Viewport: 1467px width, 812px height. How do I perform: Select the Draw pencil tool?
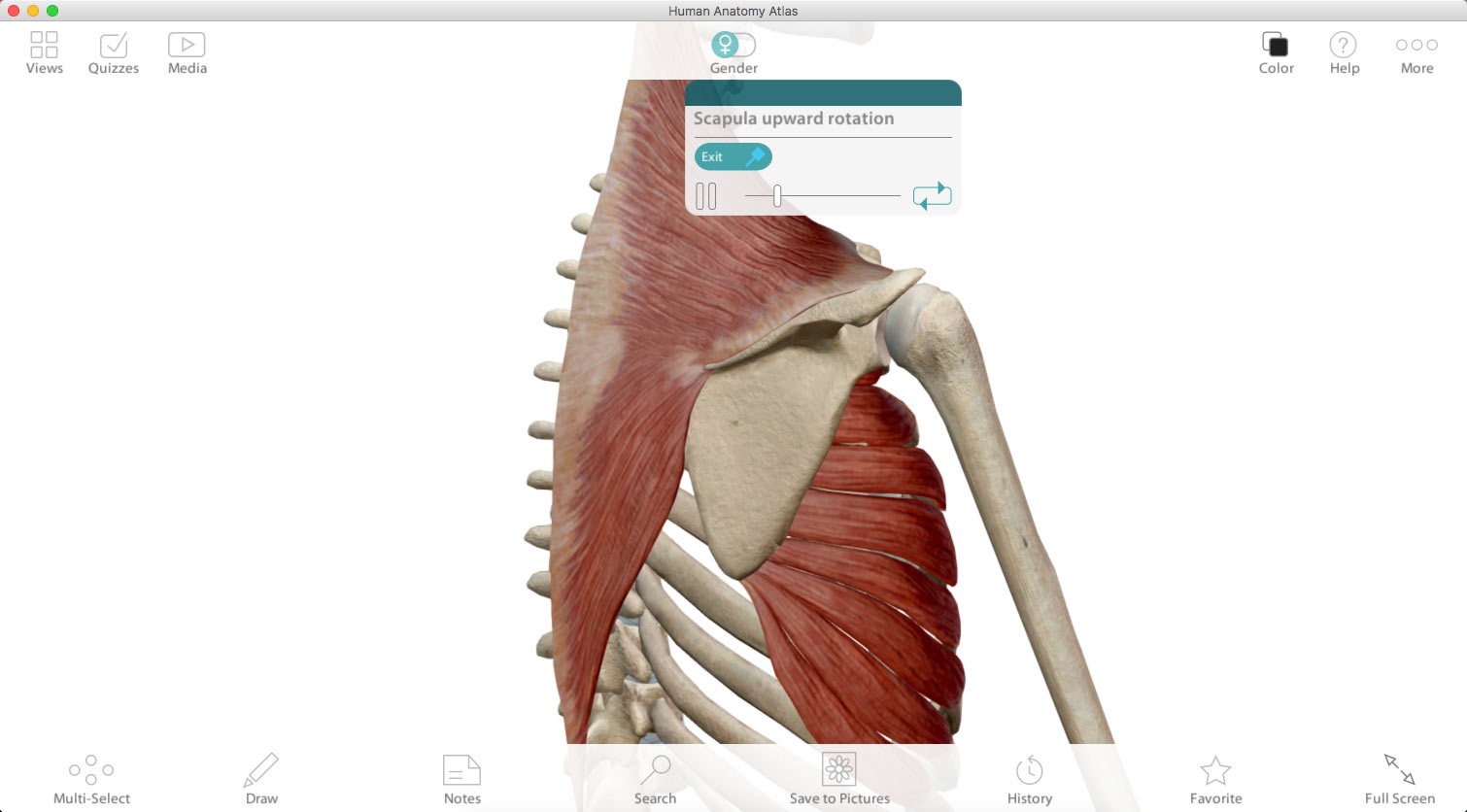coord(261,770)
